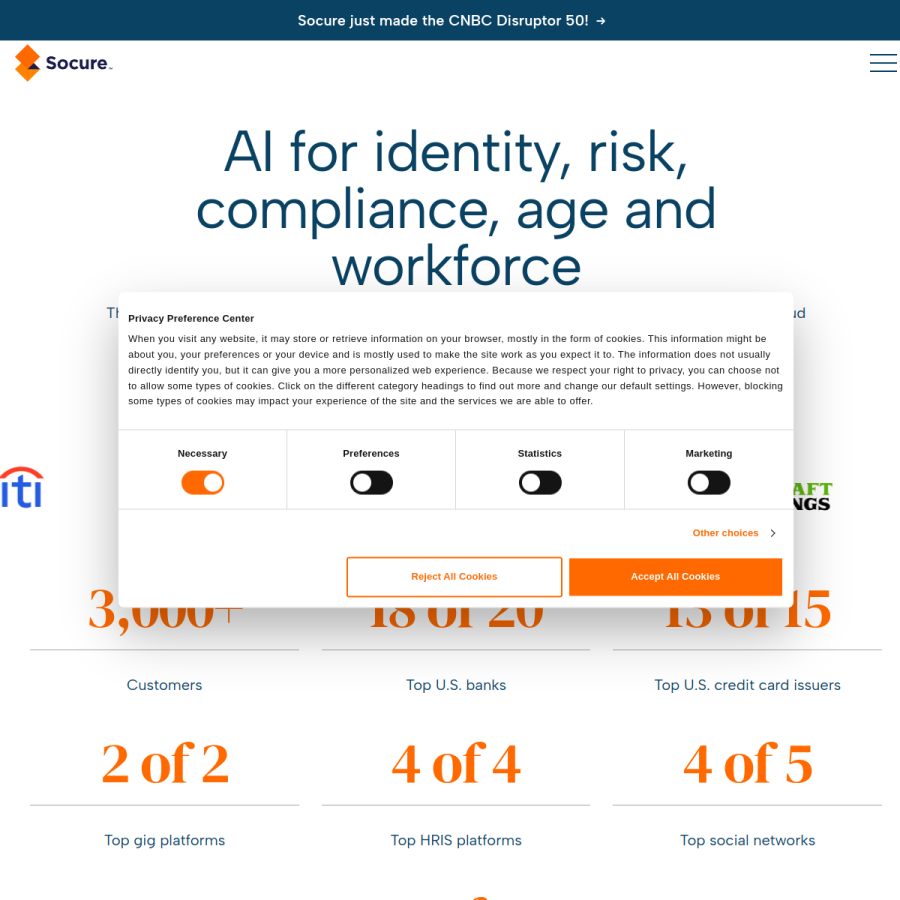This screenshot has height=900, width=900.
Task: Click the 'Marketing' category label
Action: coord(708,453)
